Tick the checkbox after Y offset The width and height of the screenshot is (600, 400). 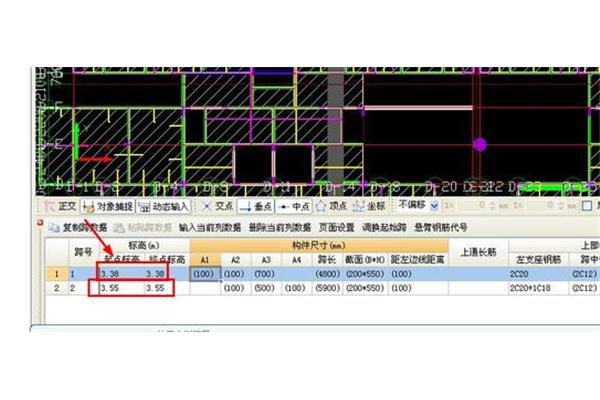(587, 206)
